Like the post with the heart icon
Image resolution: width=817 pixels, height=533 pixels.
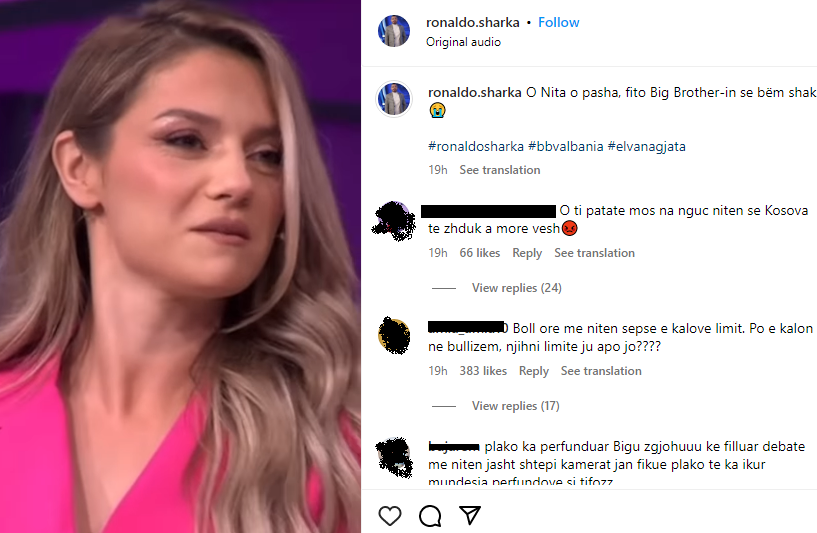(x=390, y=516)
